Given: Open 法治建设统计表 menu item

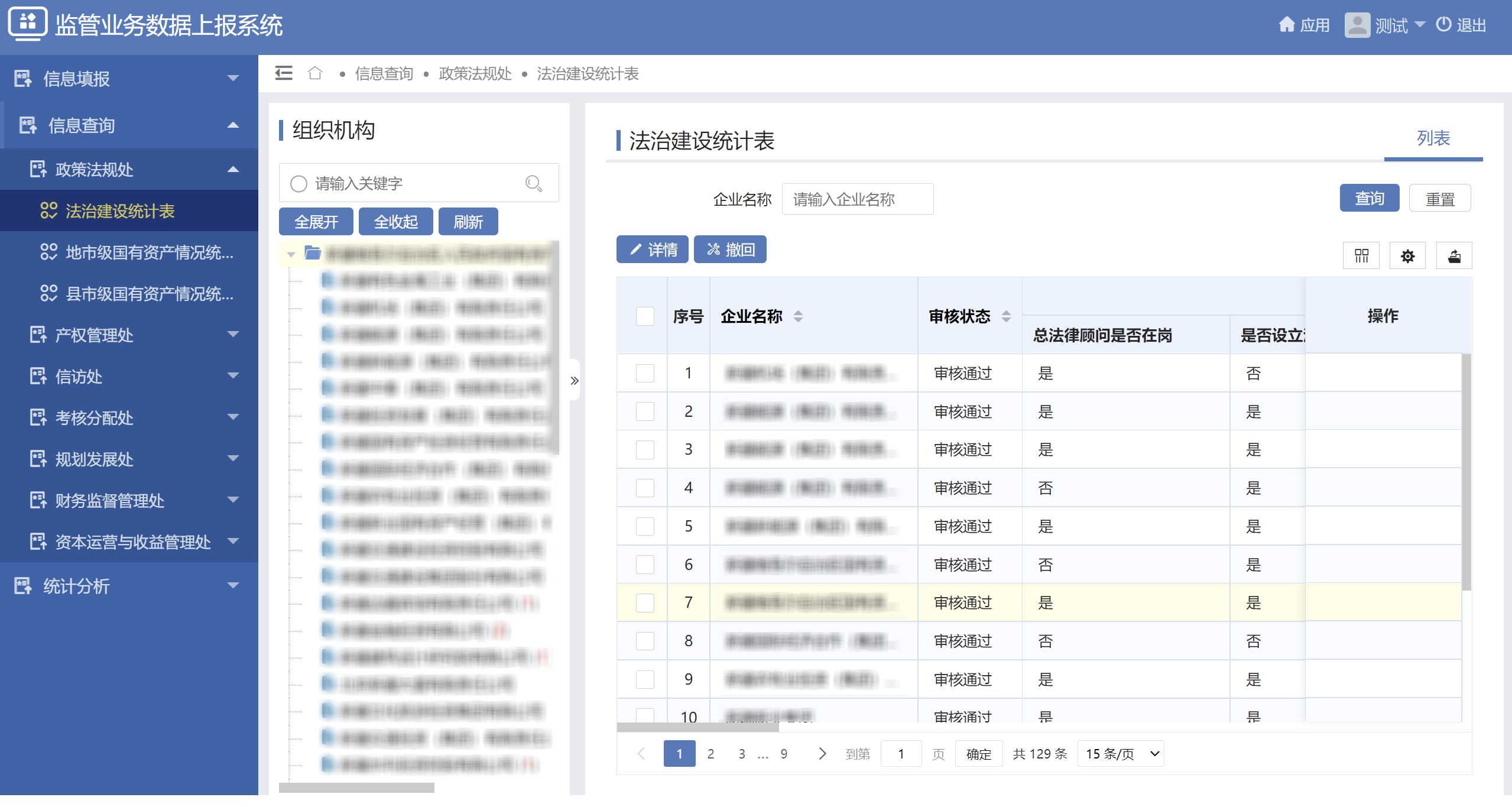Looking at the screenshot, I should click(x=129, y=210).
